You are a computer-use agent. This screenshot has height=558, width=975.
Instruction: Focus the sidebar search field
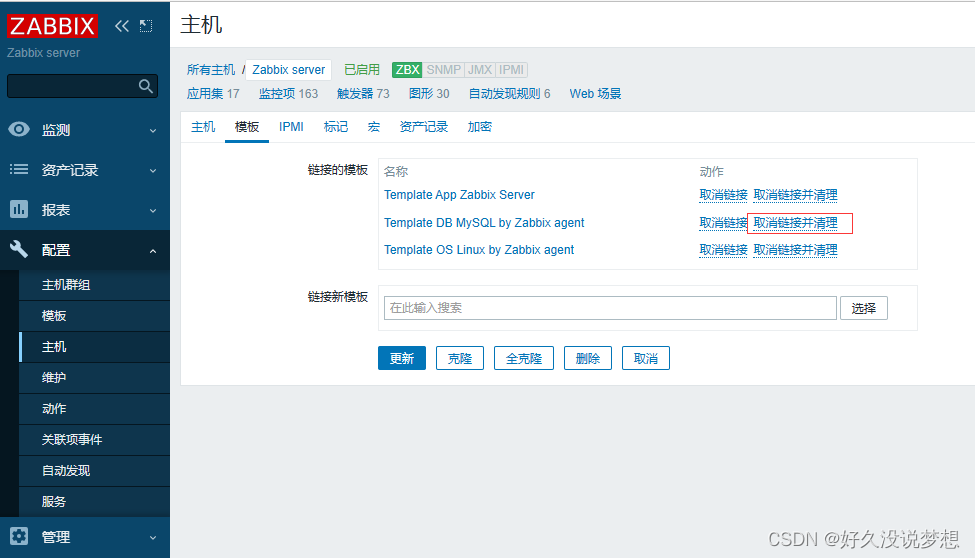point(82,86)
